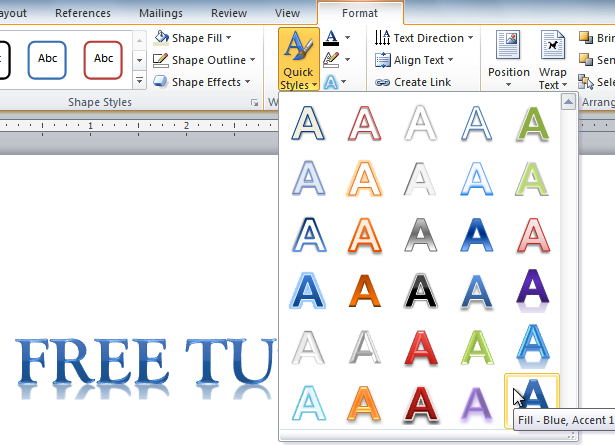Click the Shape Effects icon

pyautogui.click(x=161, y=83)
